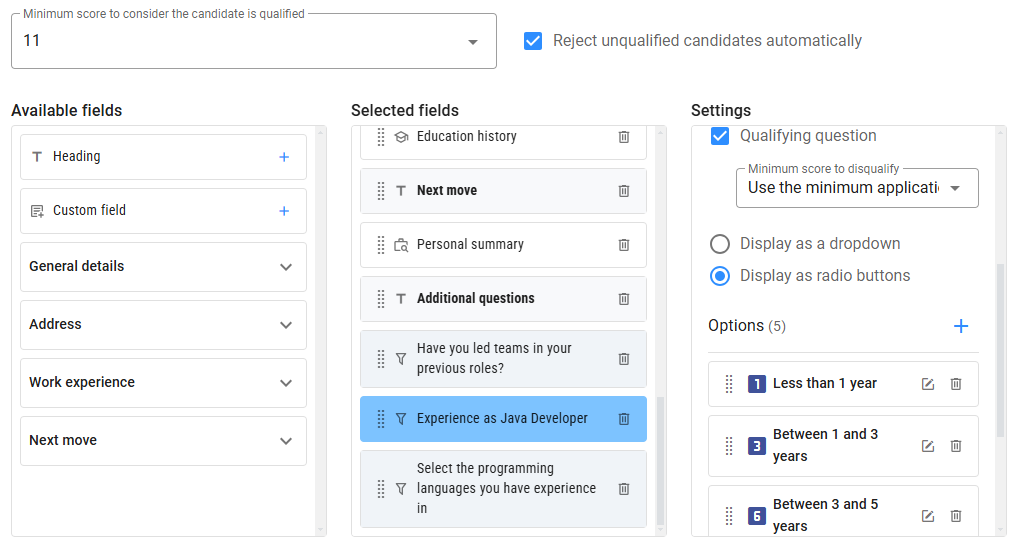
Task: Remove the Personal summary field
Action: click(624, 245)
